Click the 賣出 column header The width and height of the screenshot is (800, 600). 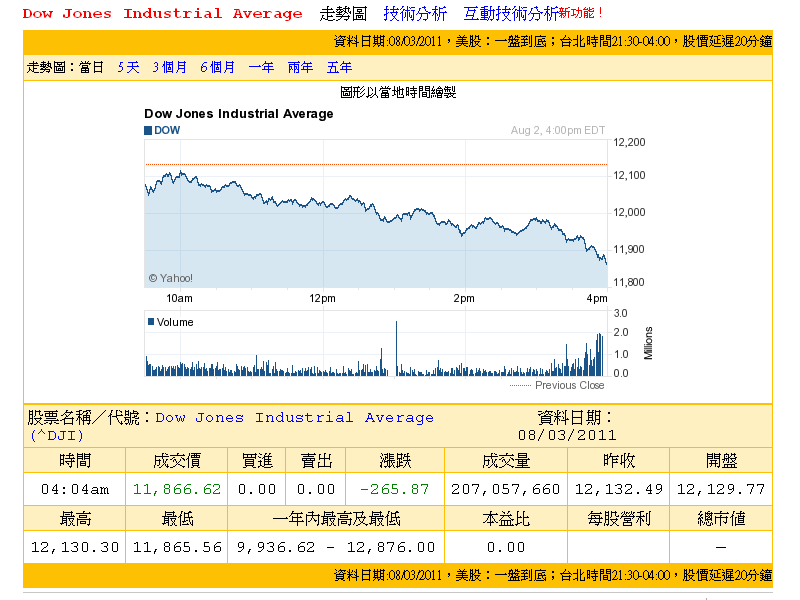click(x=316, y=461)
